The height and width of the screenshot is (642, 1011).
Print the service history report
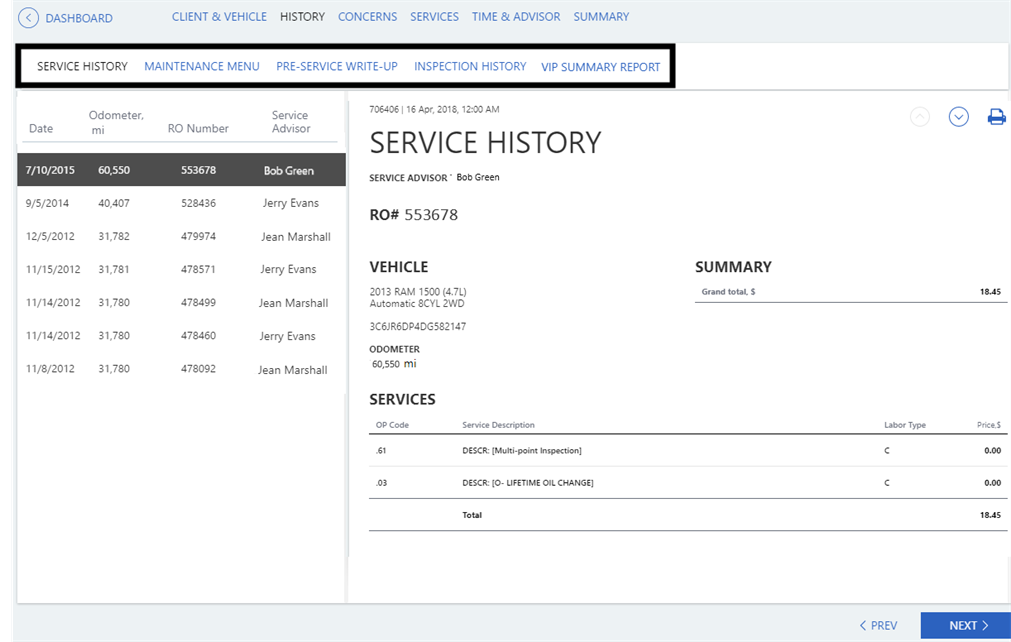(996, 117)
